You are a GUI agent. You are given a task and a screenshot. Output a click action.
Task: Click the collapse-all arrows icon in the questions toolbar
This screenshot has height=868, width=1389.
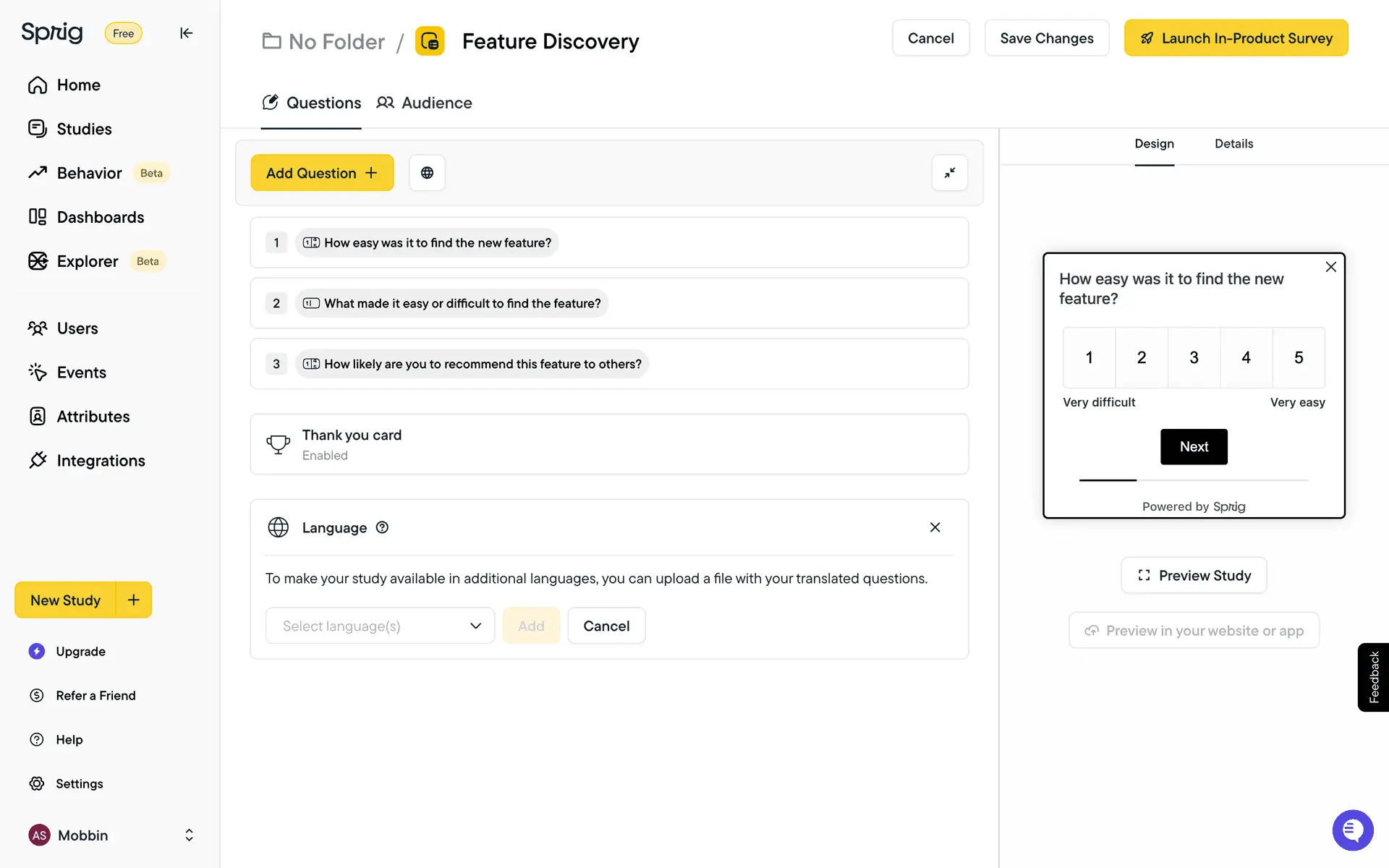pyautogui.click(x=949, y=173)
